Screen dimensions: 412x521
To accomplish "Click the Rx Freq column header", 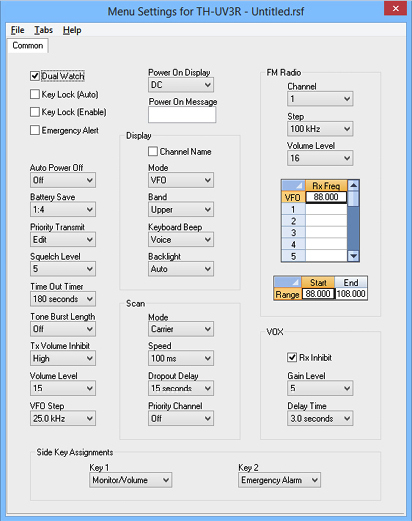I will coord(326,186).
